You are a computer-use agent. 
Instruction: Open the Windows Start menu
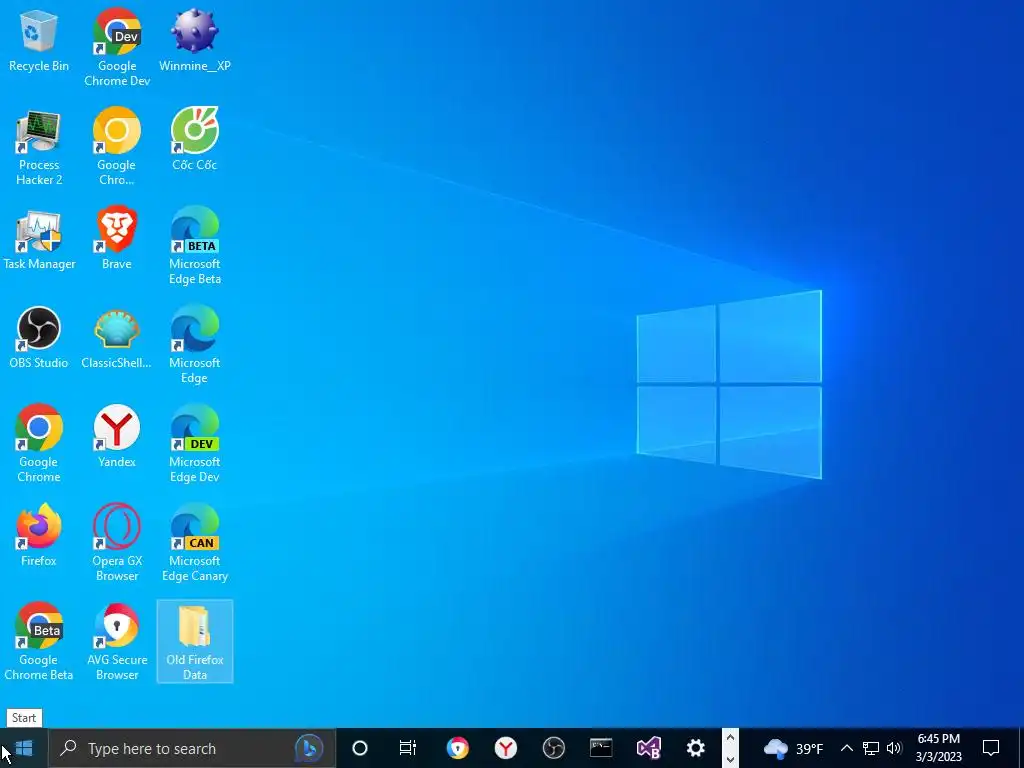click(24, 748)
